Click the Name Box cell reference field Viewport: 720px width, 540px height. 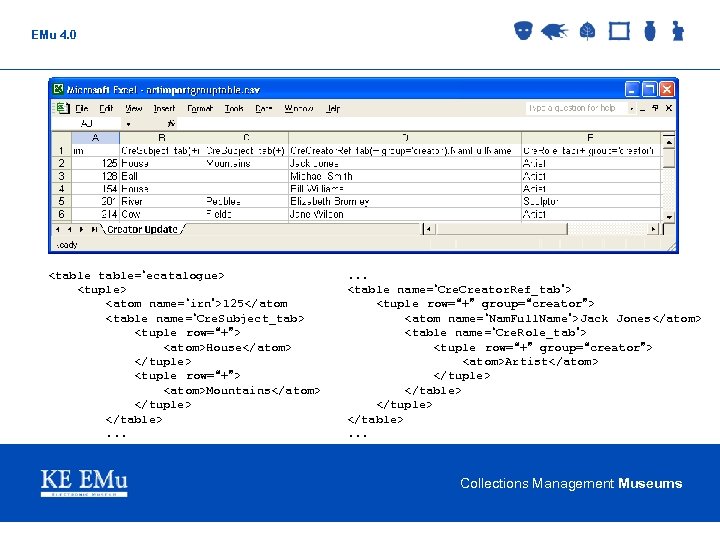tap(87, 124)
